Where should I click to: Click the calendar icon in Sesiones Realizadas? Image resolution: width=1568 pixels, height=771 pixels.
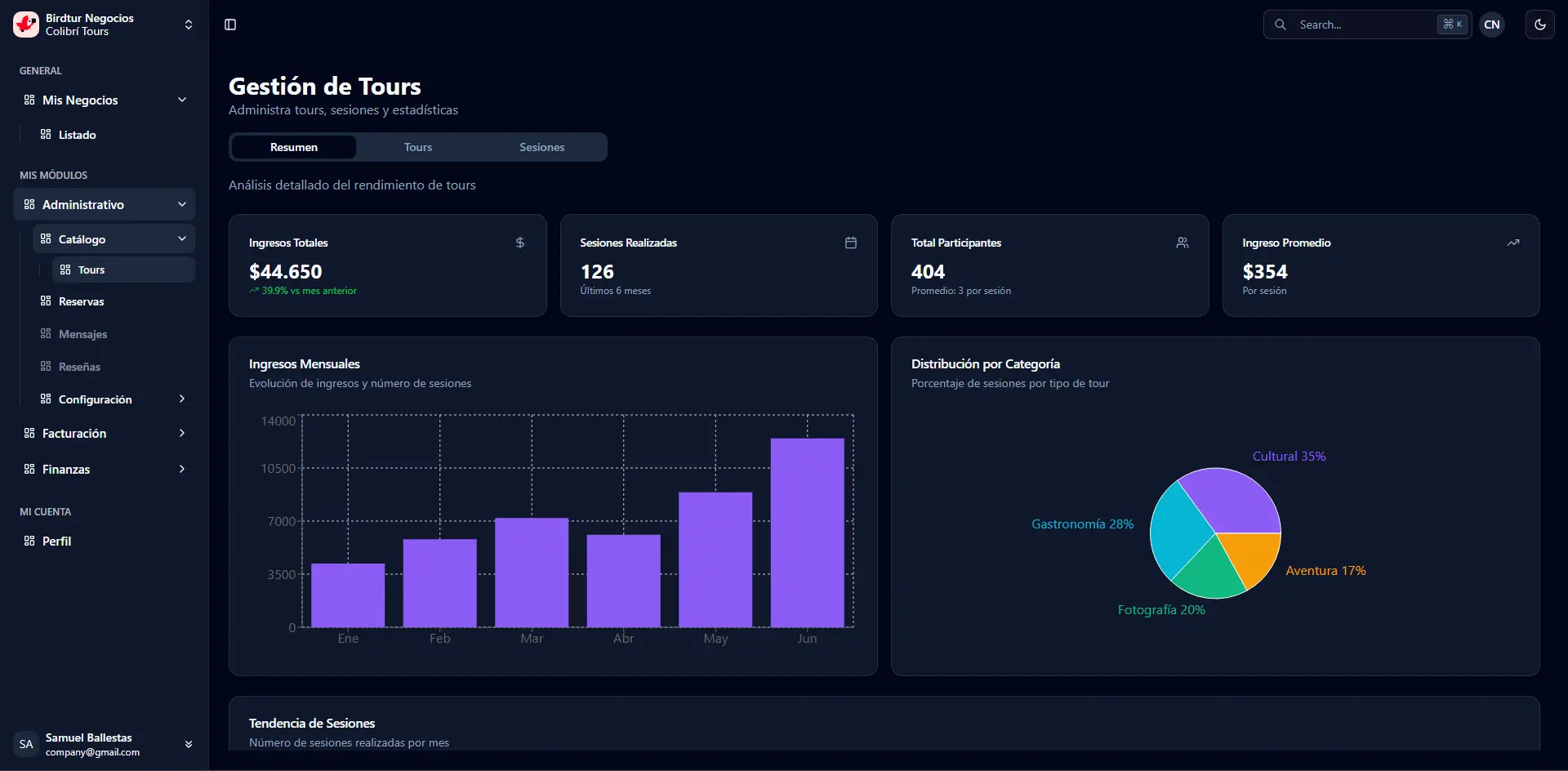tap(850, 243)
